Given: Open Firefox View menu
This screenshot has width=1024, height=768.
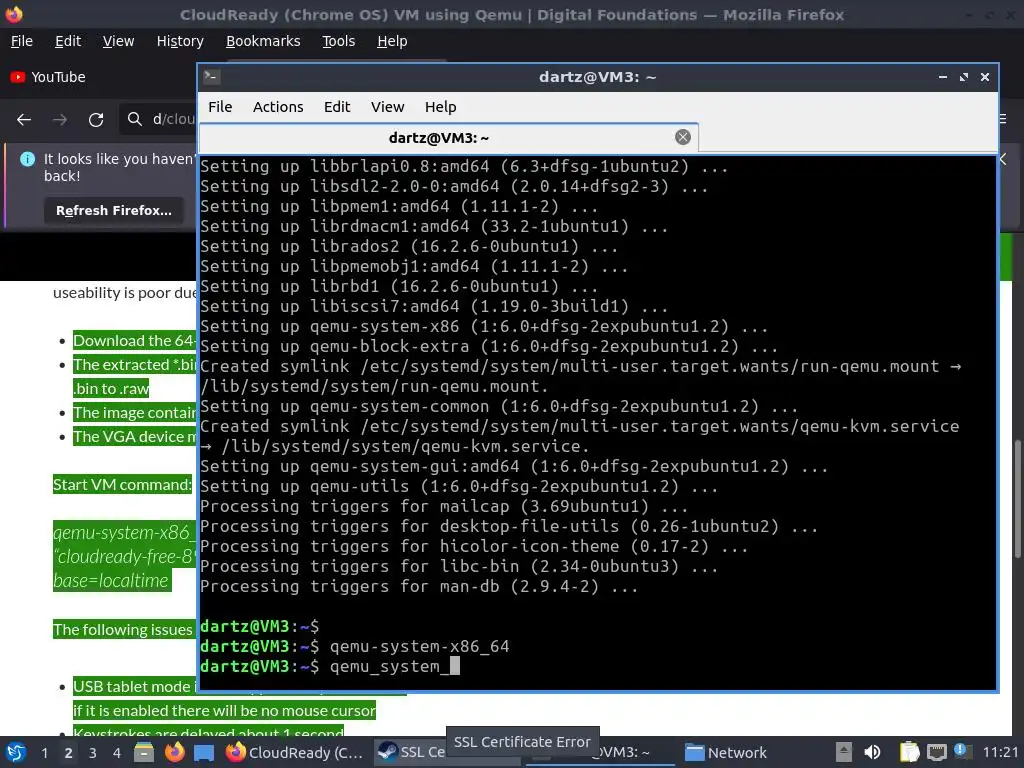Looking at the screenshot, I should (x=118, y=41).
